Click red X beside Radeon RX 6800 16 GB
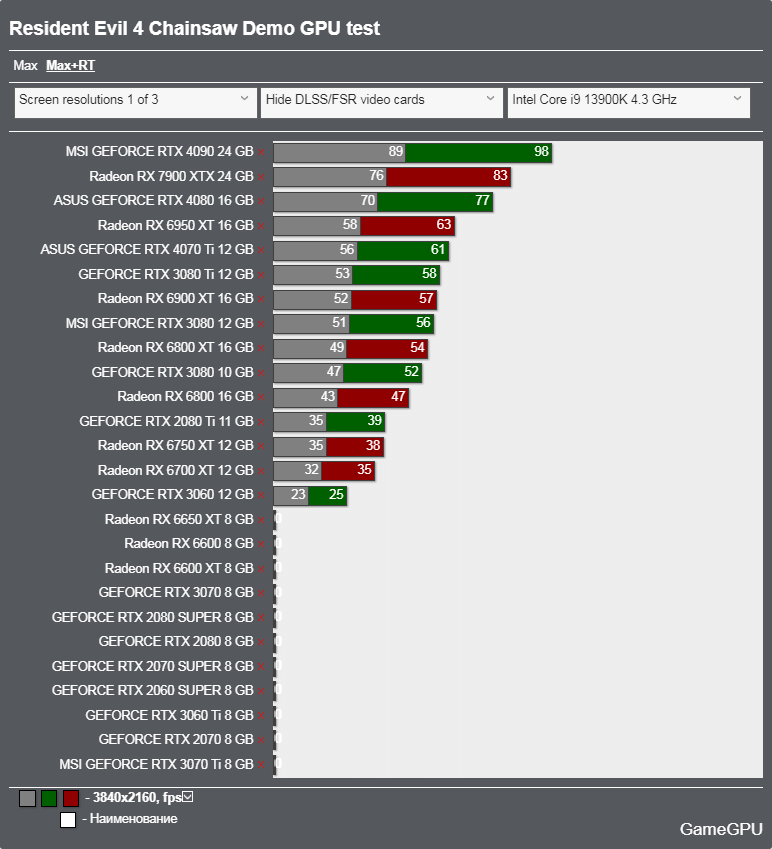 click(x=261, y=397)
